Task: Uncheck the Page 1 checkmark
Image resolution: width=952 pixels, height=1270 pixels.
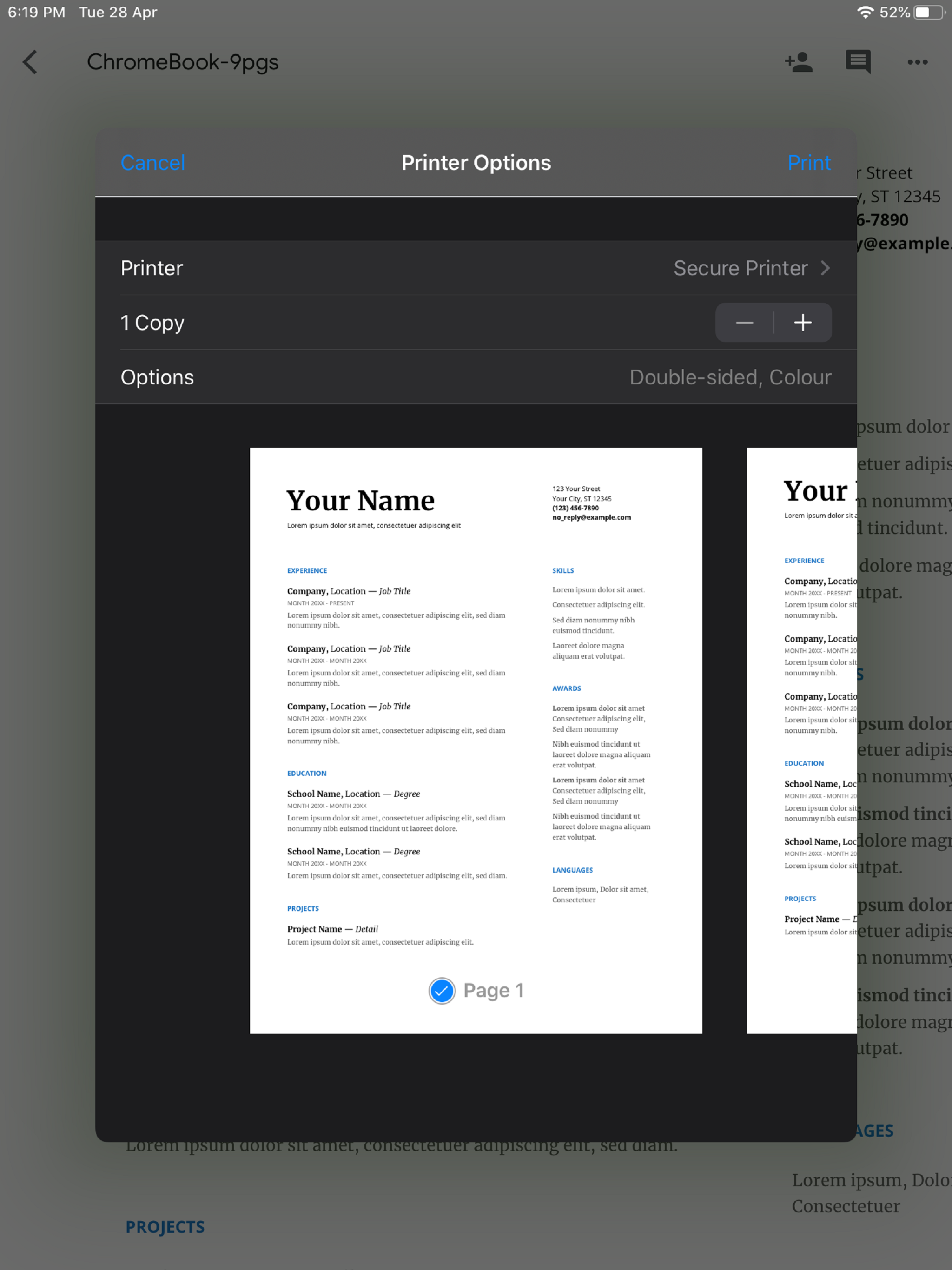Action: click(442, 991)
